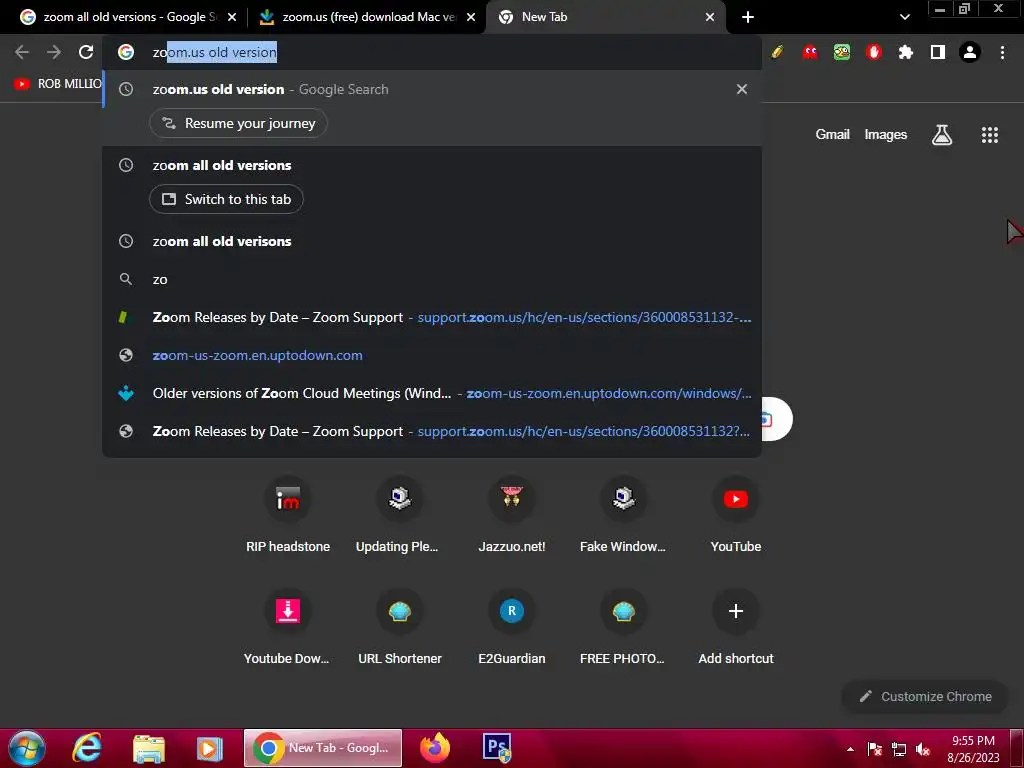Click the yellow pencil extension icon
Image resolution: width=1024 pixels, height=768 pixels.
click(x=777, y=52)
